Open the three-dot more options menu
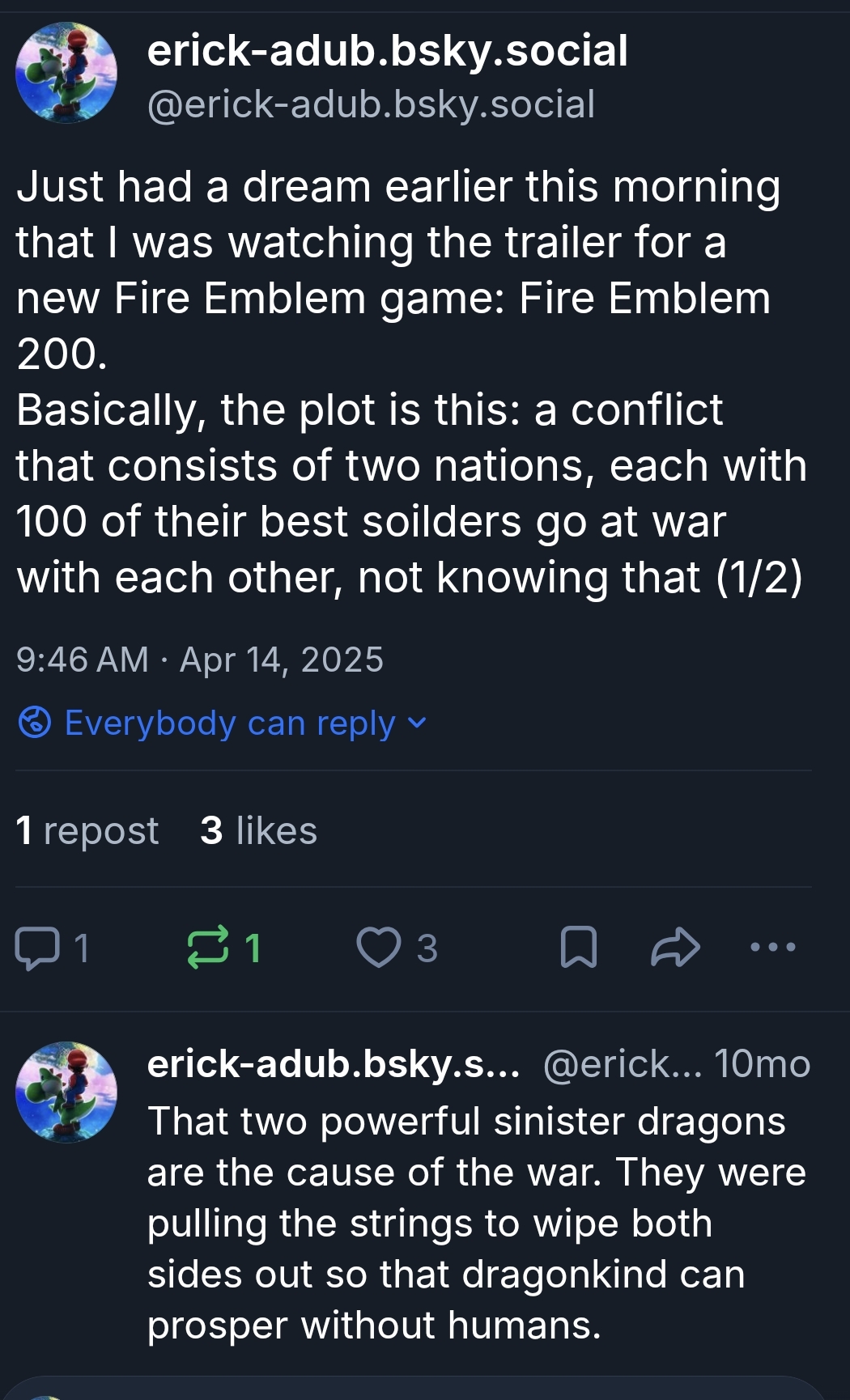Viewport: 850px width, 1400px height. tap(773, 947)
